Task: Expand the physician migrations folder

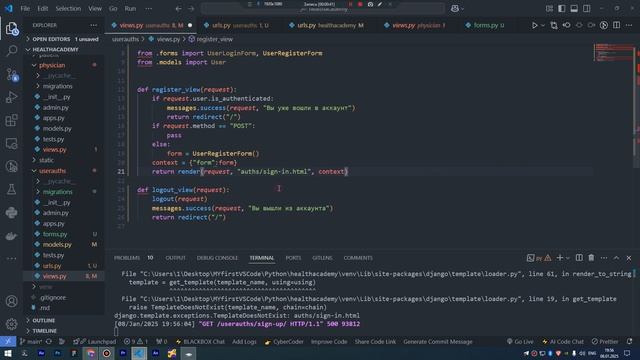Action: click(38, 86)
